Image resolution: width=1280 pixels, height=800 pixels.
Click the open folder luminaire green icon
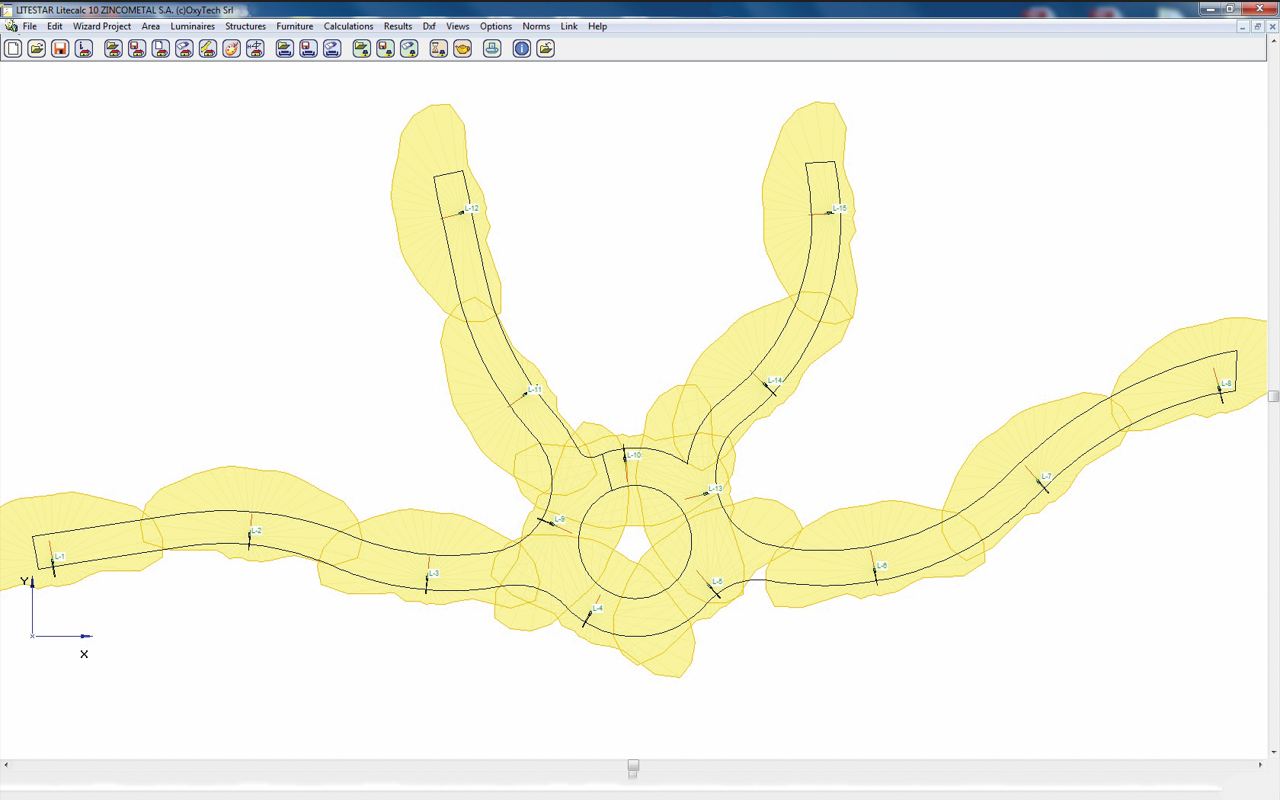pyautogui.click(x=361, y=48)
